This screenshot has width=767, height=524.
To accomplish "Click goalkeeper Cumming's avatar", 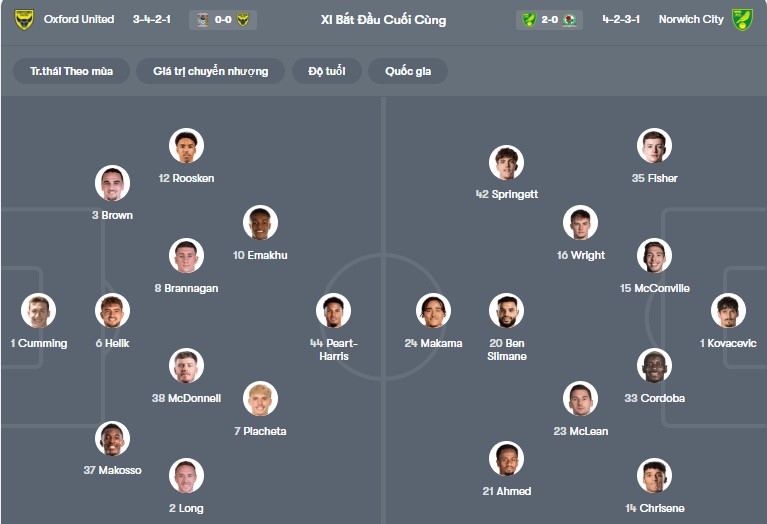I will pos(38,311).
